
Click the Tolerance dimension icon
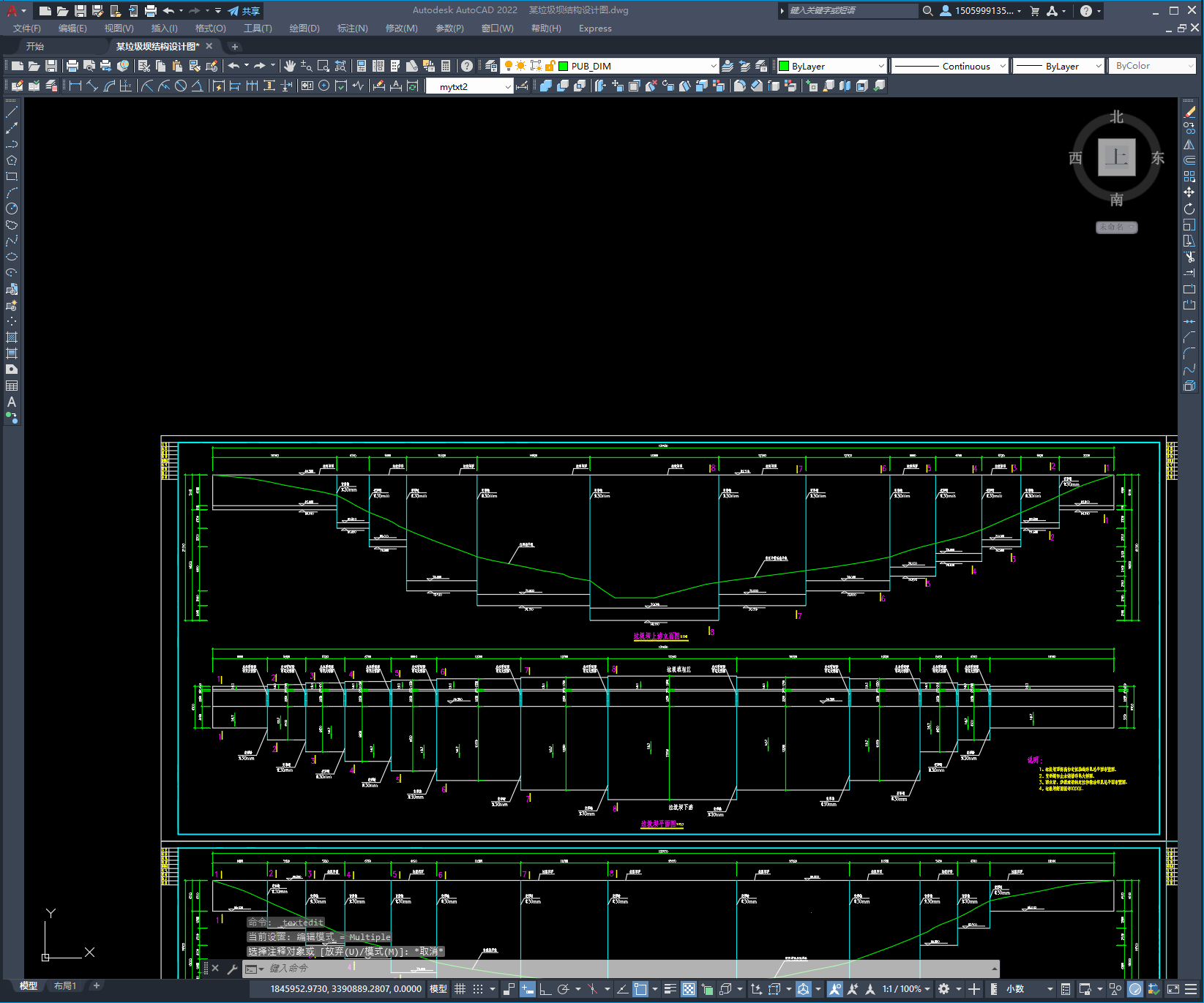coord(307,86)
